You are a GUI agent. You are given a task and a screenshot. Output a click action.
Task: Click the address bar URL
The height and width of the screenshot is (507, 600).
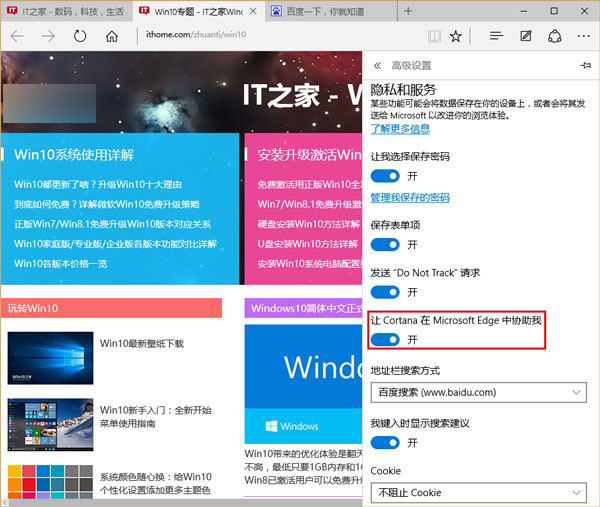196,34
